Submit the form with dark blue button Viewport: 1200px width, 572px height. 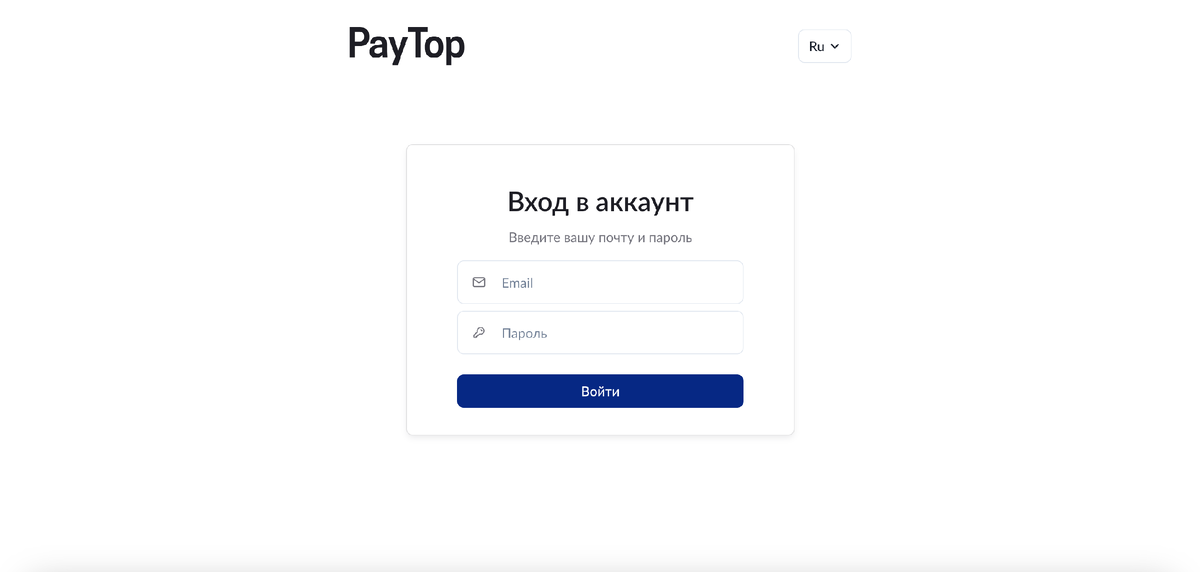(x=600, y=391)
